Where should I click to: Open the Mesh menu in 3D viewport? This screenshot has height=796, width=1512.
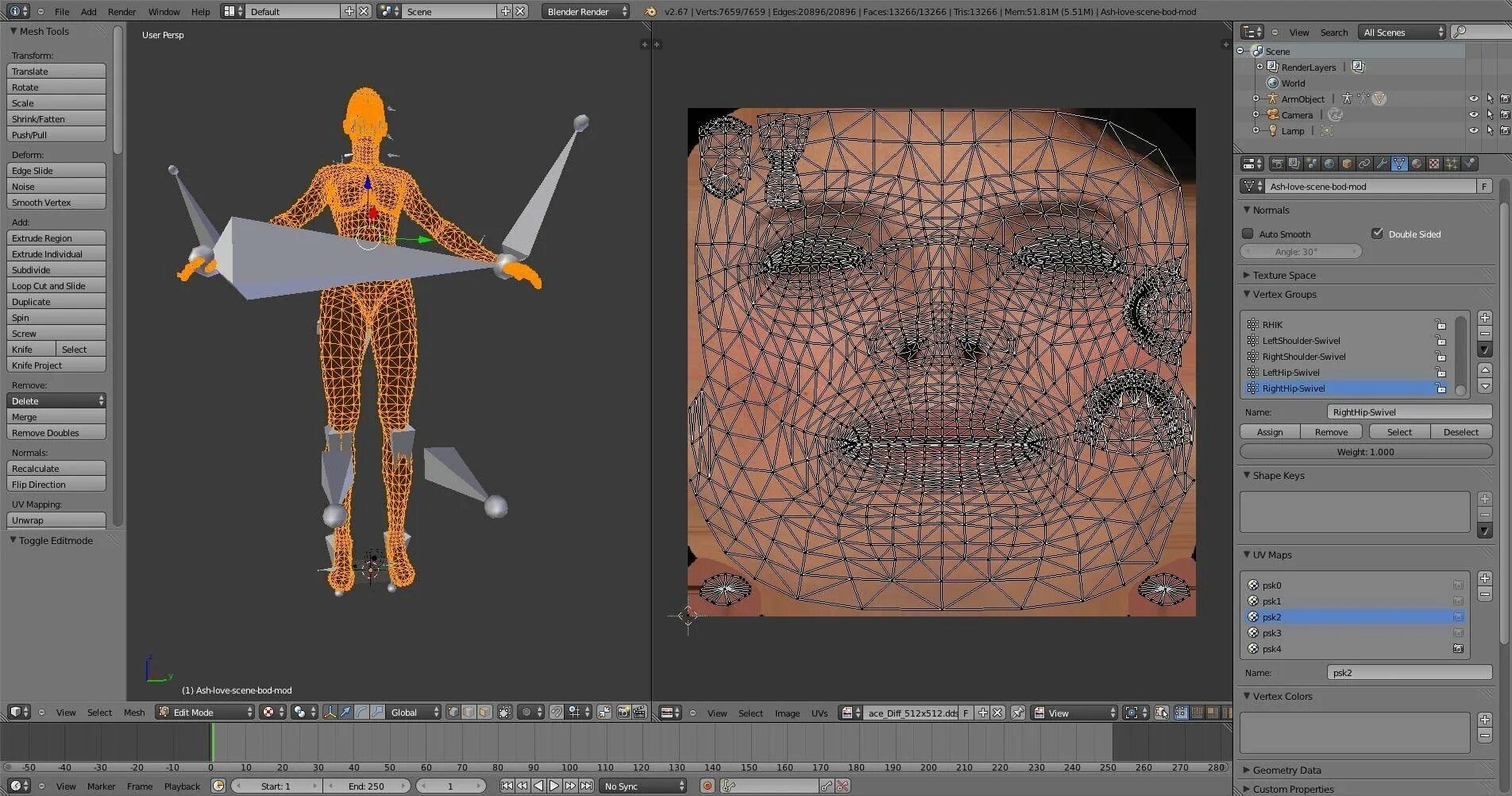(x=134, y=713)
